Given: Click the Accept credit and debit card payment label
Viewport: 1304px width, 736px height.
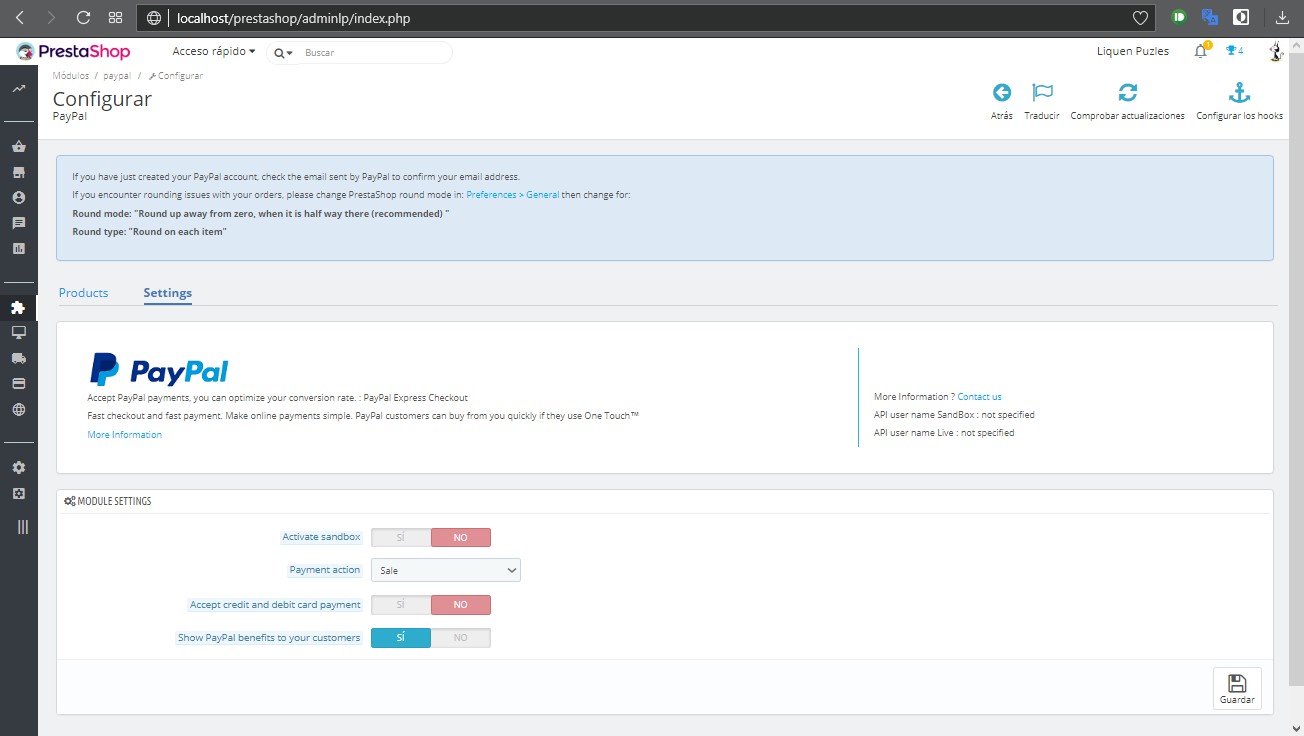Looking at the screenshot, I should [275, 605].
